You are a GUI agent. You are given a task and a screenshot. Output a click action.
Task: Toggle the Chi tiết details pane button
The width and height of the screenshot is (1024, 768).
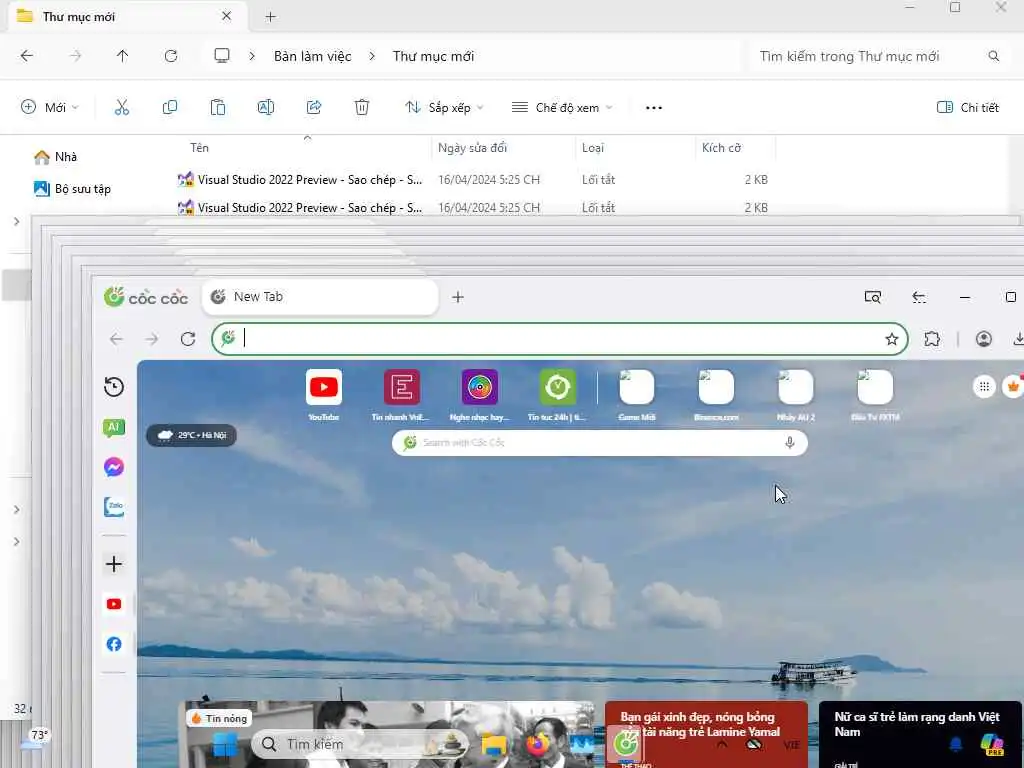tap(968, 107)
